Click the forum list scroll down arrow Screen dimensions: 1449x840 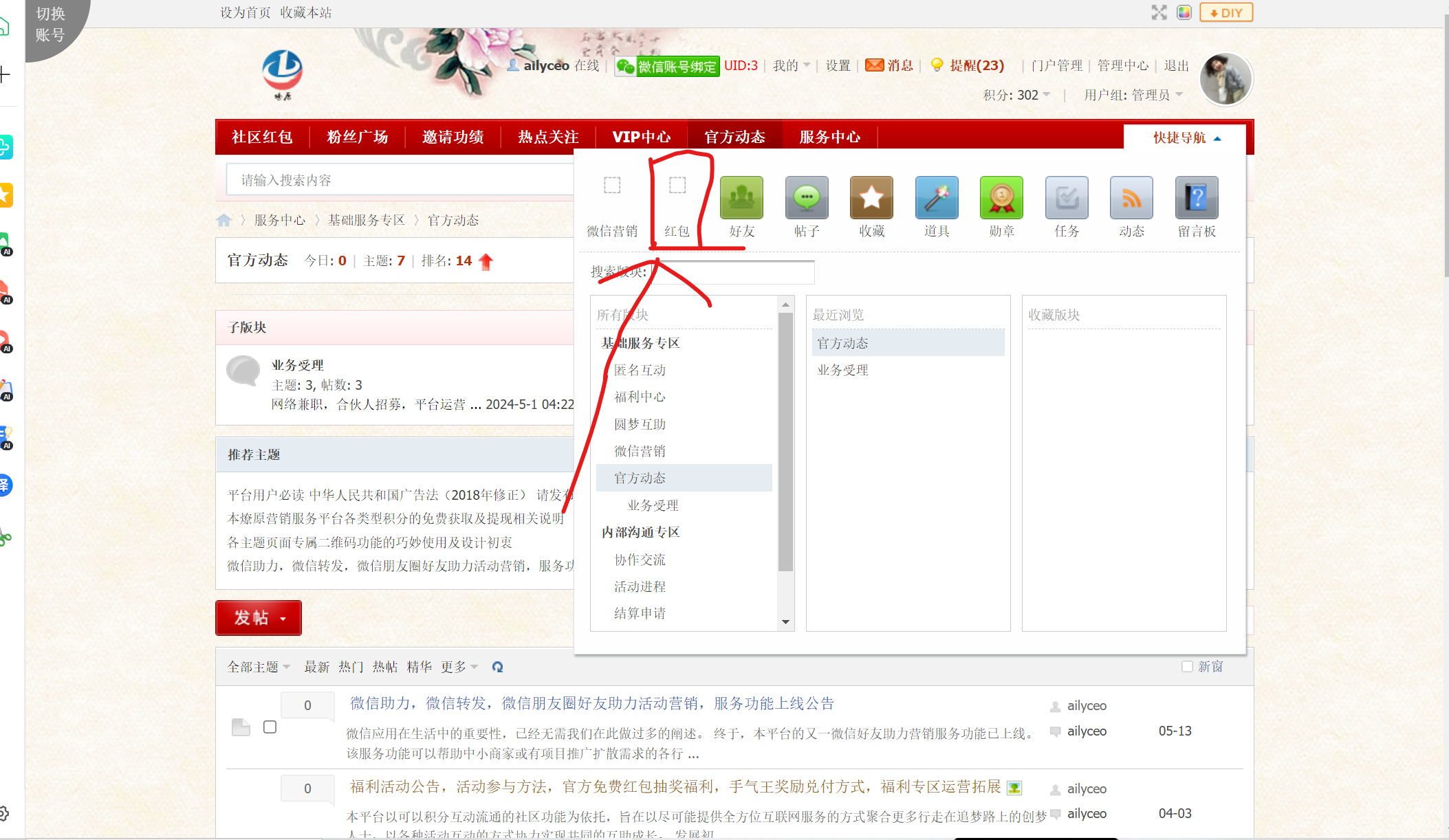(x=785, y=622)
